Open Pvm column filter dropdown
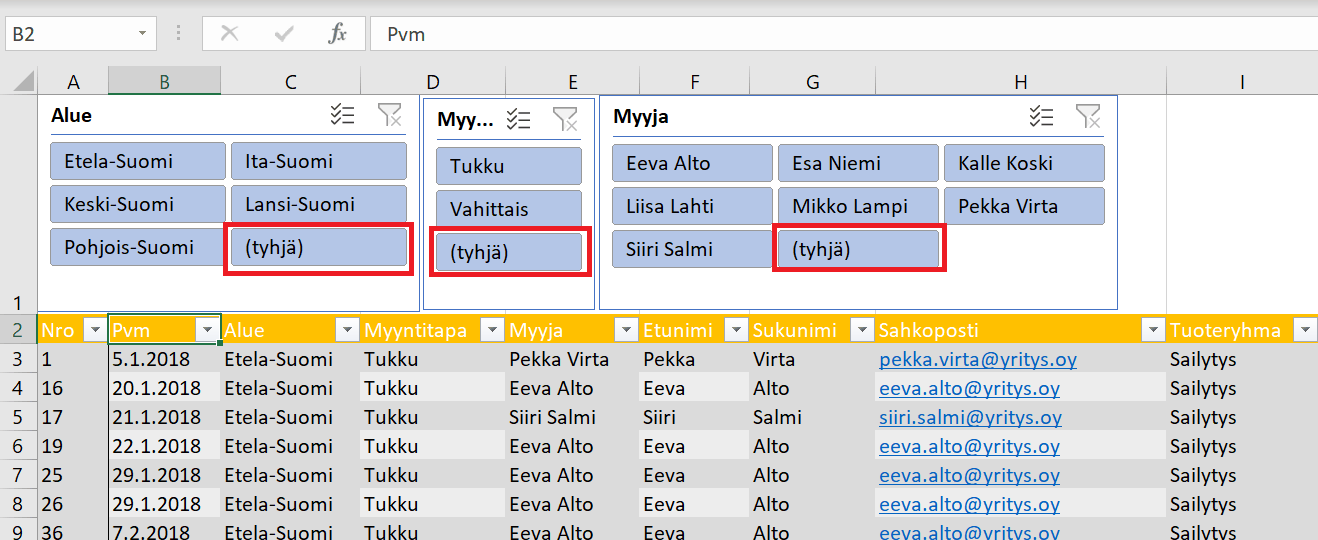Viewport: 1318px width, 540px height. click(208, 330)
